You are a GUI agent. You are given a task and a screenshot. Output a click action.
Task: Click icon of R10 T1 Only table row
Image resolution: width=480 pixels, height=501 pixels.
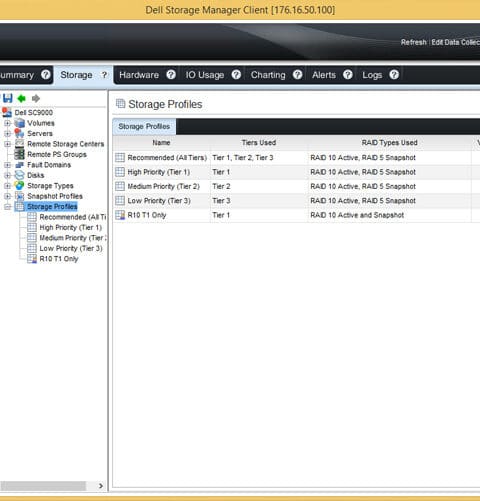(x=120, y=215)
